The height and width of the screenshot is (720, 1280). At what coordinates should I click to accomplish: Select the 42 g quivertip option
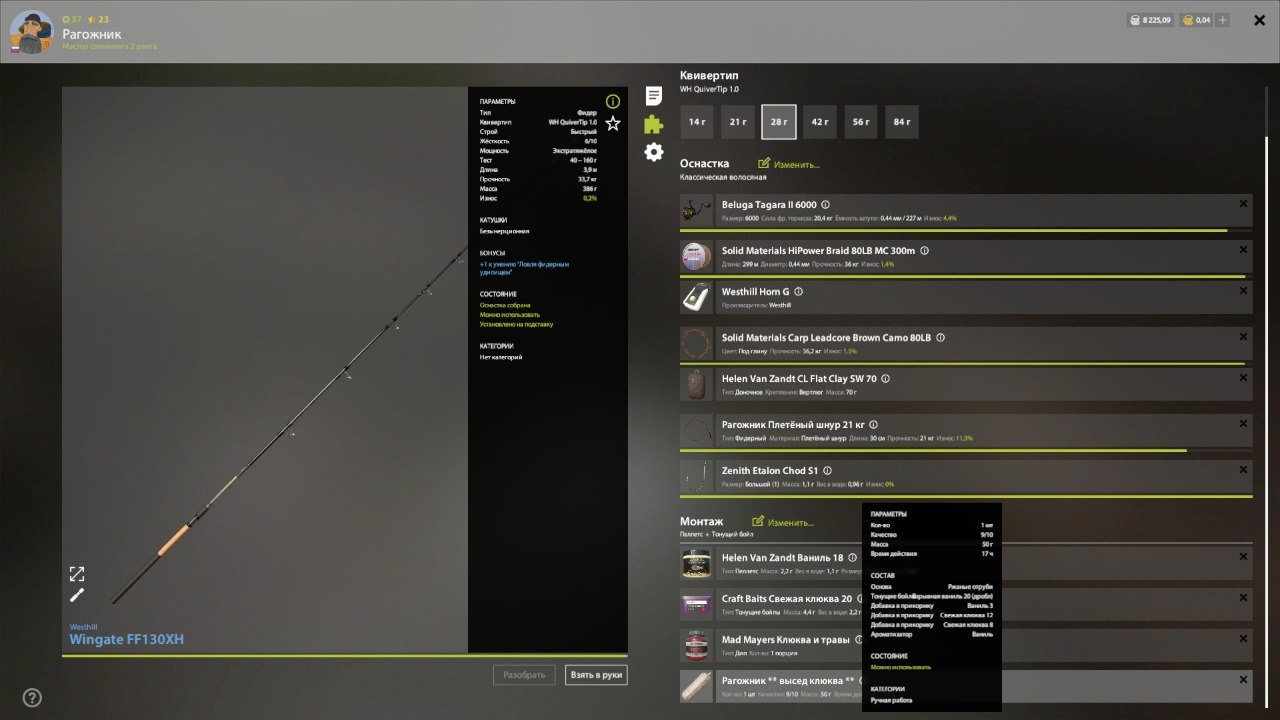click(820, 122)
